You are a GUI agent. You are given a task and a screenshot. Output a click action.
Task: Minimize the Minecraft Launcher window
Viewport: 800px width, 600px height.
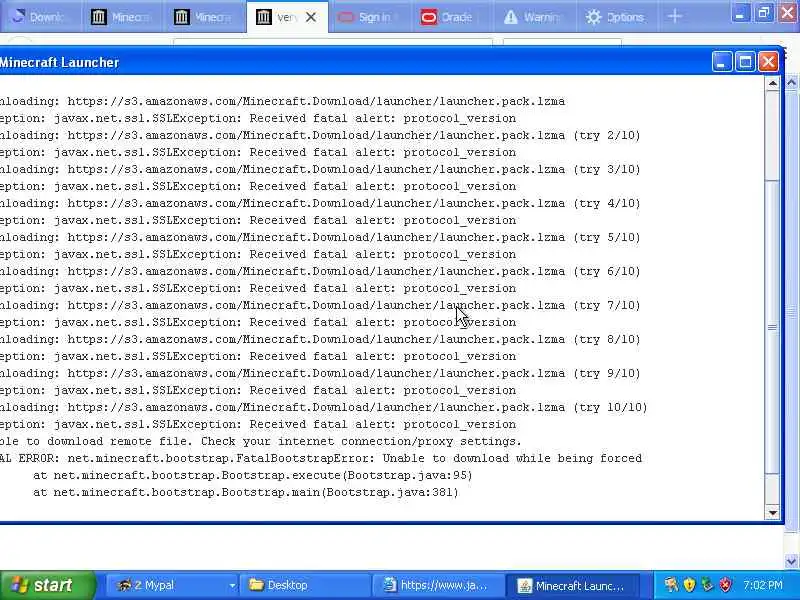coord(721,62)
